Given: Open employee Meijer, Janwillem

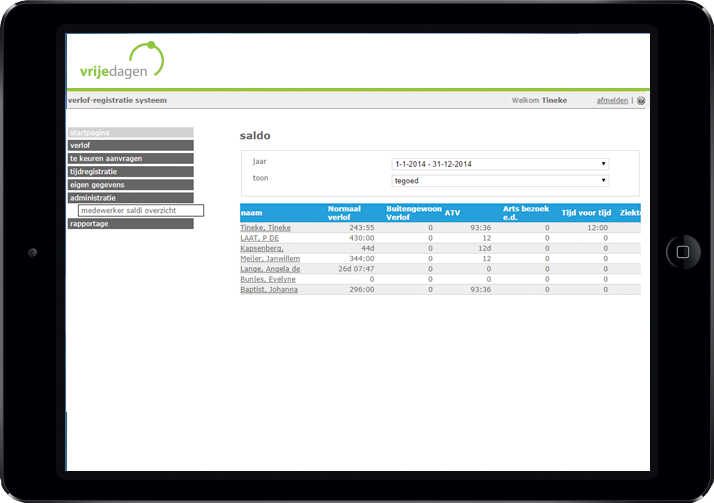Looking at the screenshot, I should coord(270,259).
